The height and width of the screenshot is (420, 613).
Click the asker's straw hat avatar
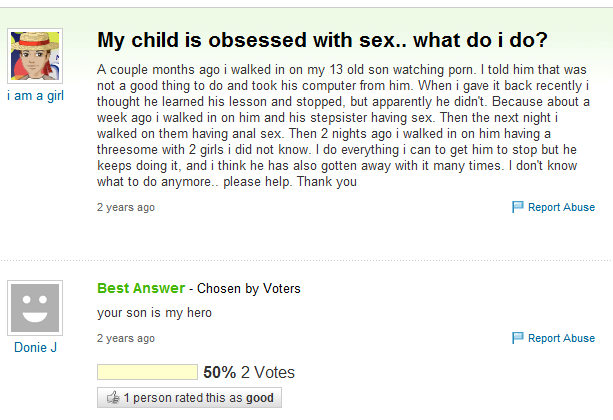click(x=35, y=55)
